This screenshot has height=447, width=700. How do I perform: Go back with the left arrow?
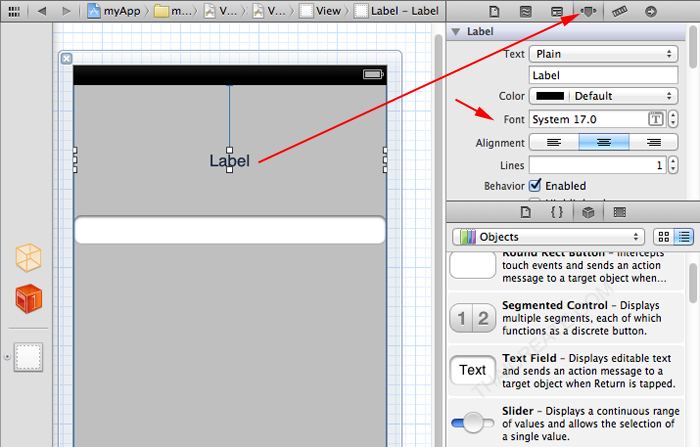[x=42, y=11]
